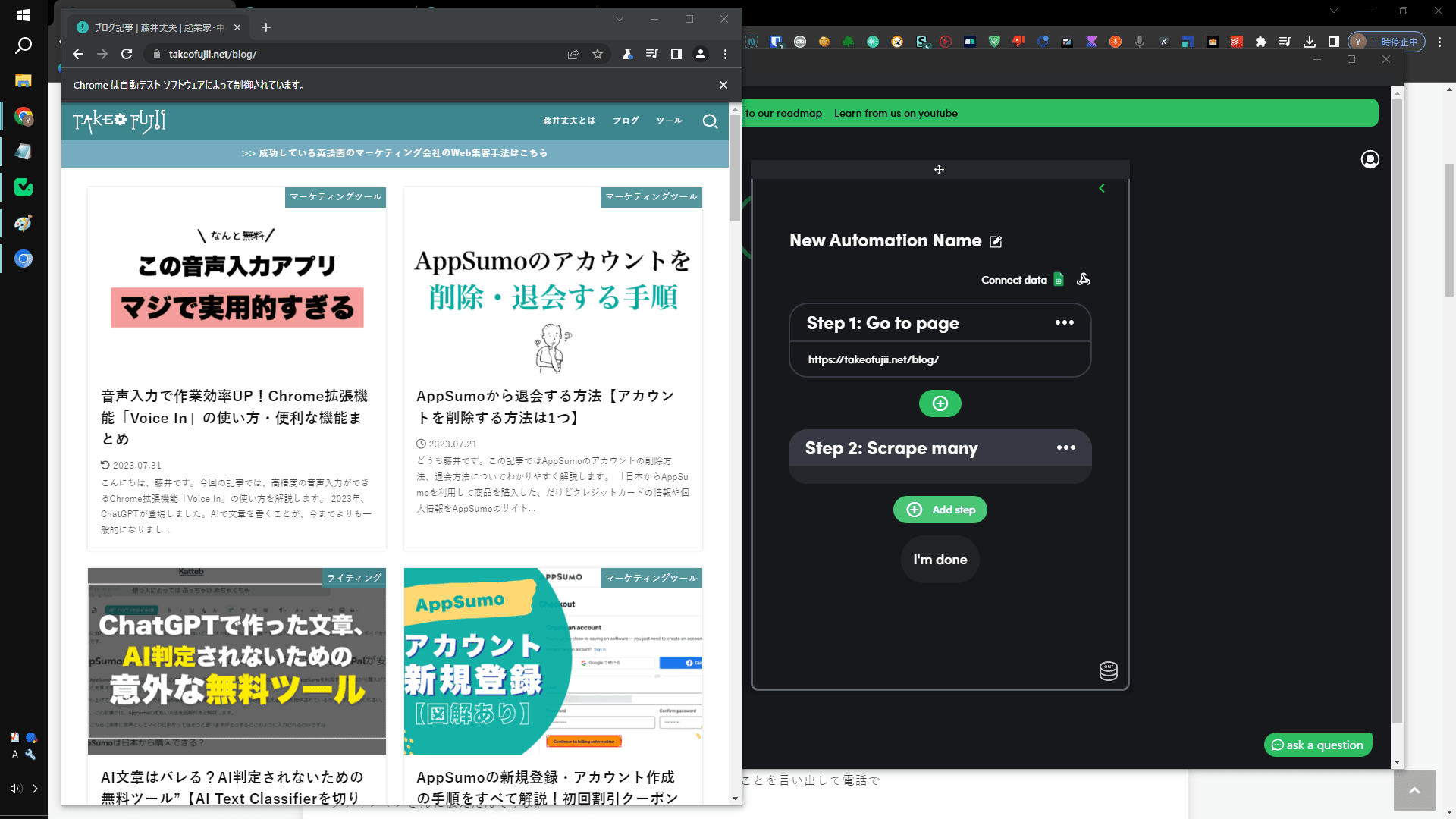1456x819 pixels.
Task: Click the pencil icon to rename the automation
Action: (995, 241)
